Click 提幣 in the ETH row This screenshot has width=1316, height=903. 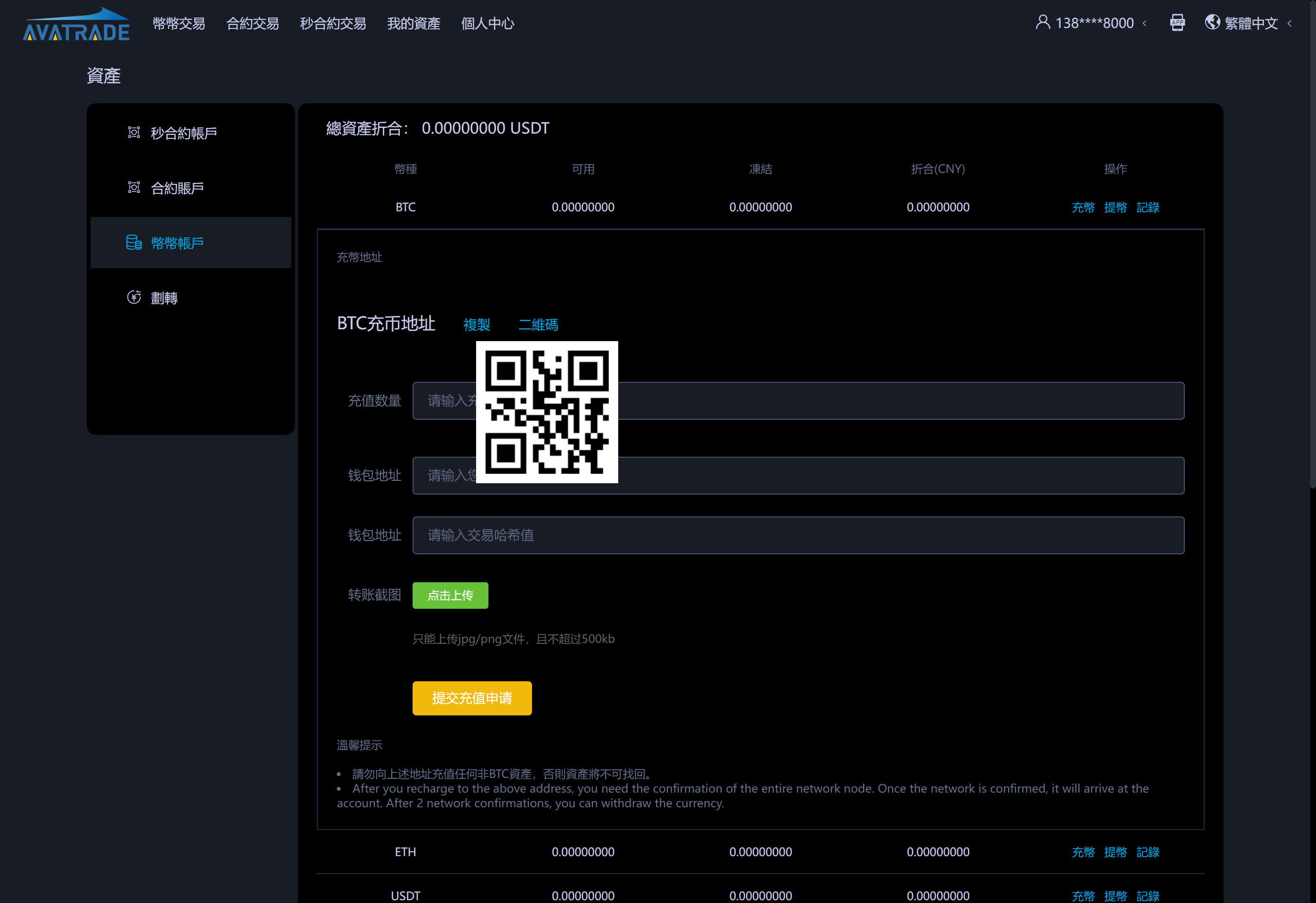tap(1116, 852)
